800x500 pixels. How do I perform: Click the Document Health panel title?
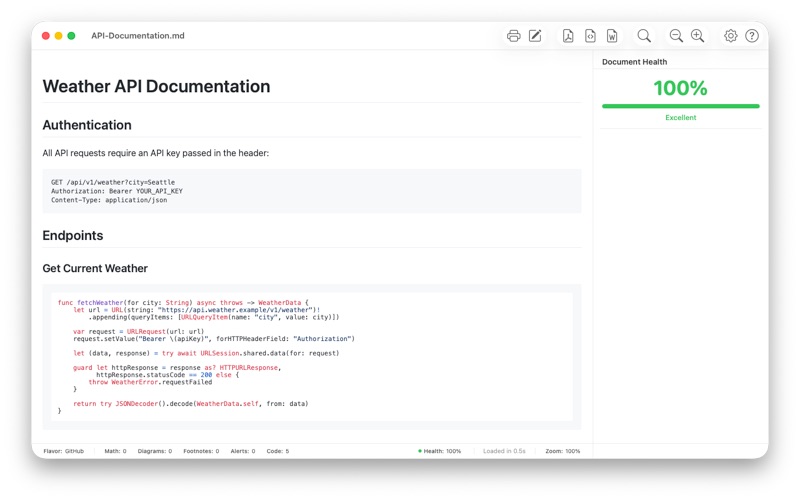coord(634,62)
